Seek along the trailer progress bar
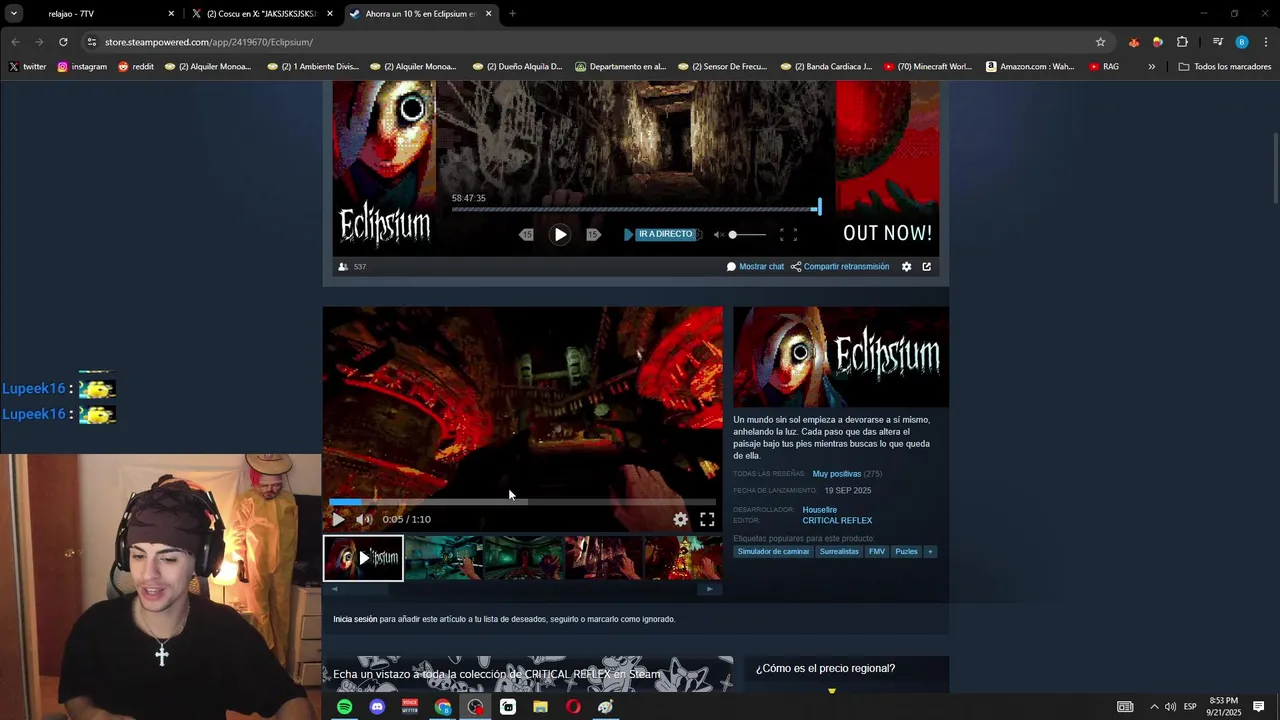 tap(522, 502)
